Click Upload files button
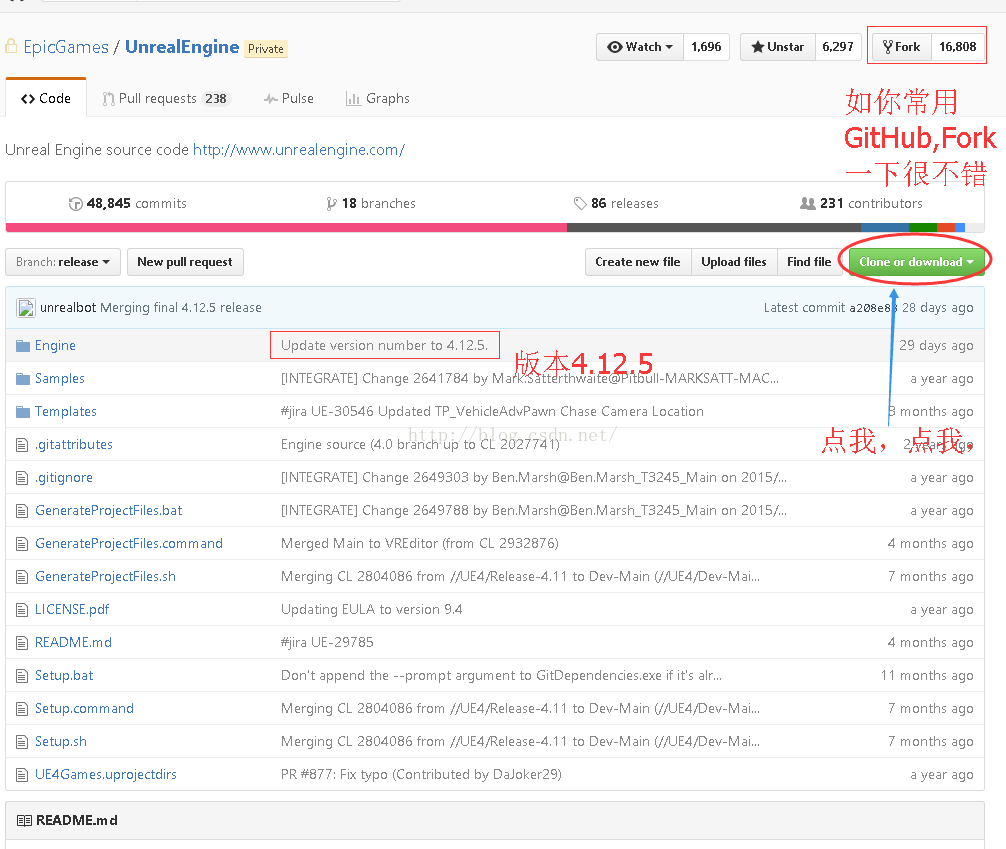 point(734,262)
